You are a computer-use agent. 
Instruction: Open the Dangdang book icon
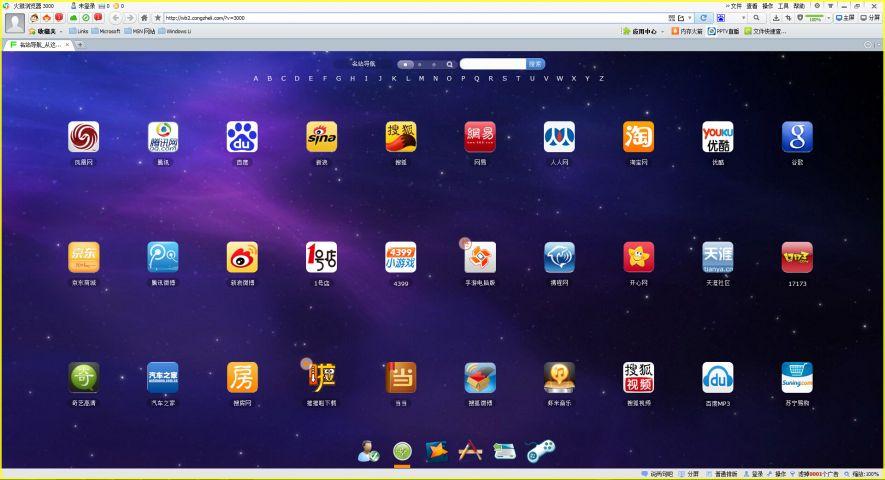pos(401,378)
